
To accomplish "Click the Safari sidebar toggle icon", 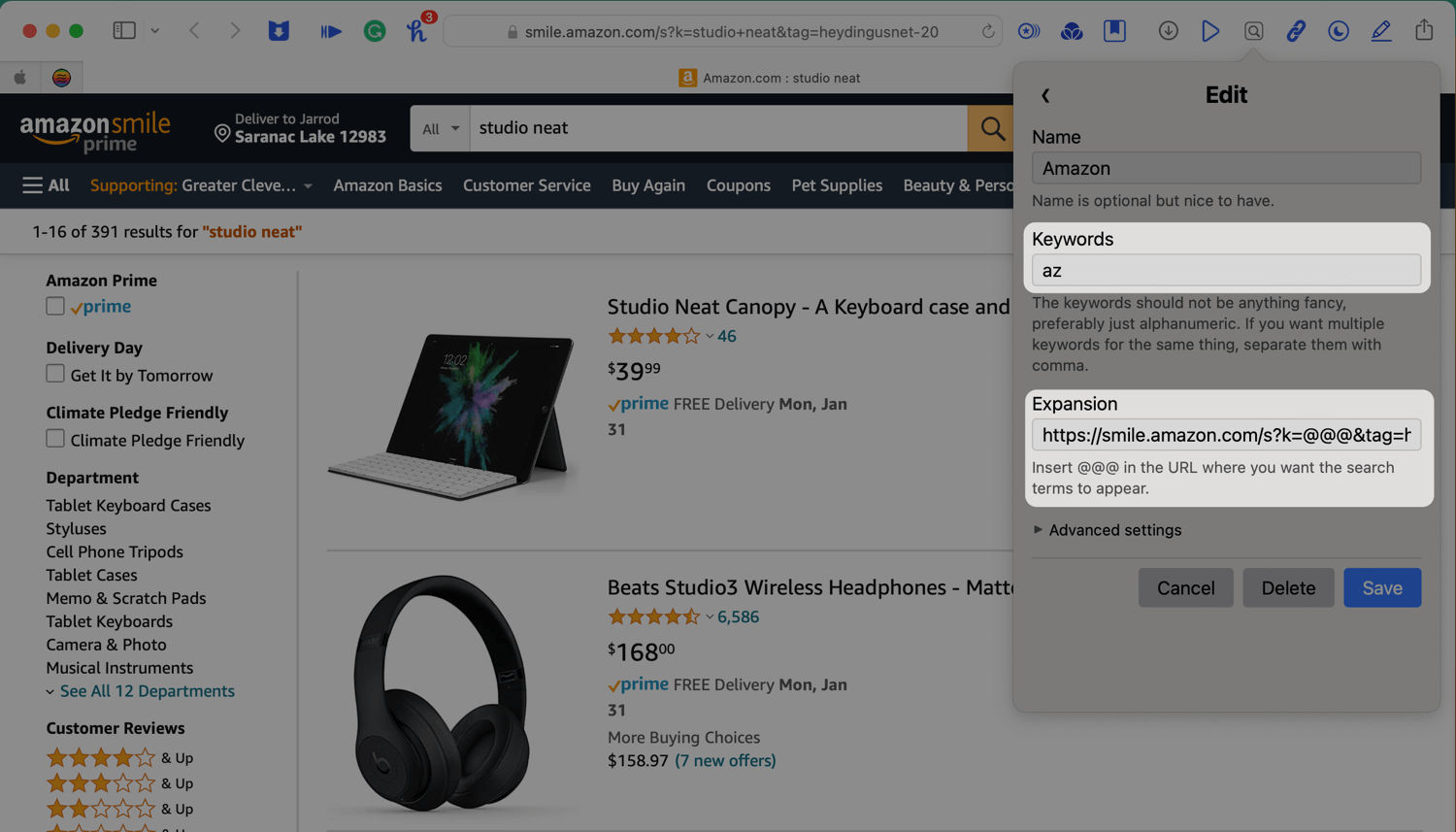I will (124, 31).
